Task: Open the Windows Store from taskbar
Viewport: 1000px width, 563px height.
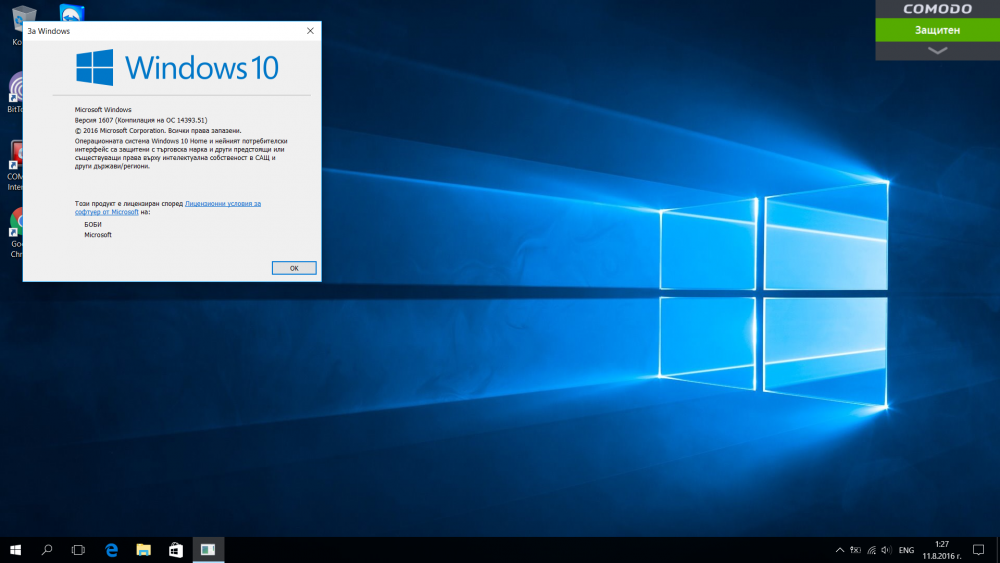Action: [x=175, y=550]
